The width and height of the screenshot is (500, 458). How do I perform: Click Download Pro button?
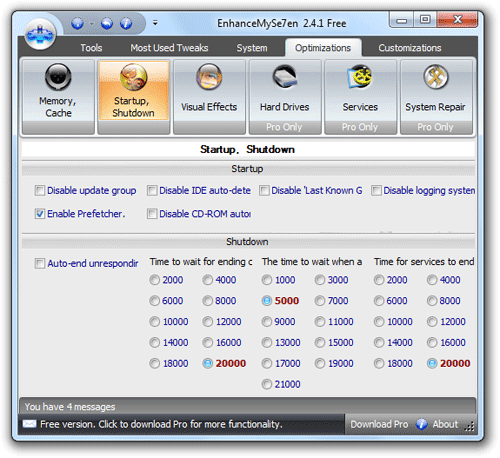[x=379, y=424]
